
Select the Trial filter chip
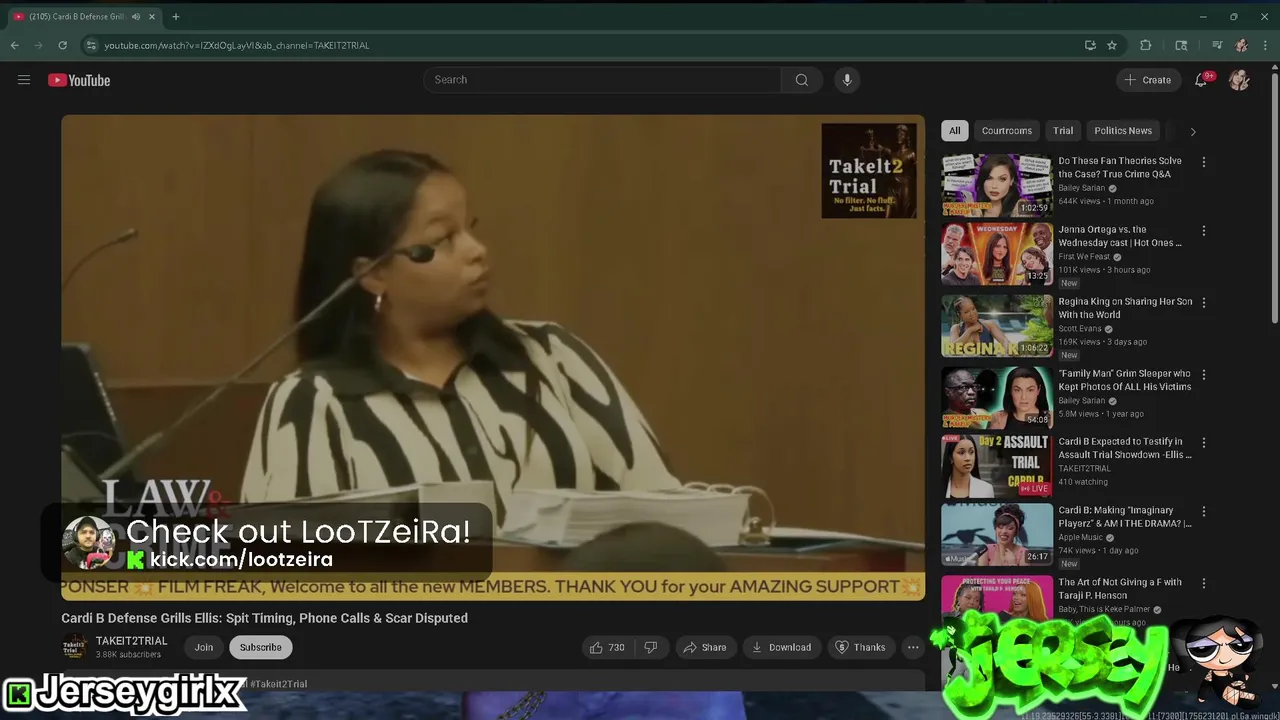point(1063,131)
